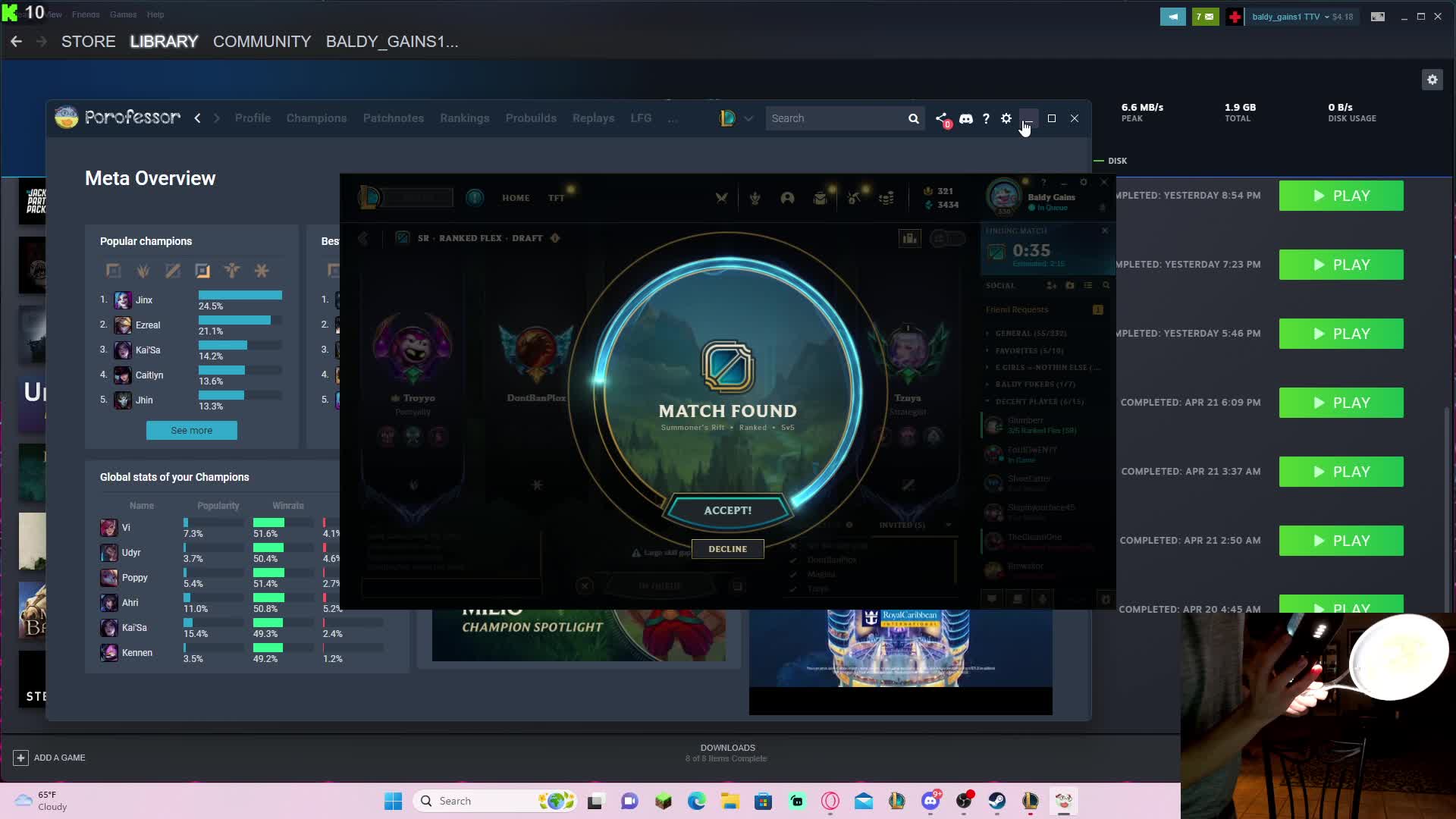Toggle the League lobby voice switch
Viewport: 1456px width, 819px height.
coord(947,239)
